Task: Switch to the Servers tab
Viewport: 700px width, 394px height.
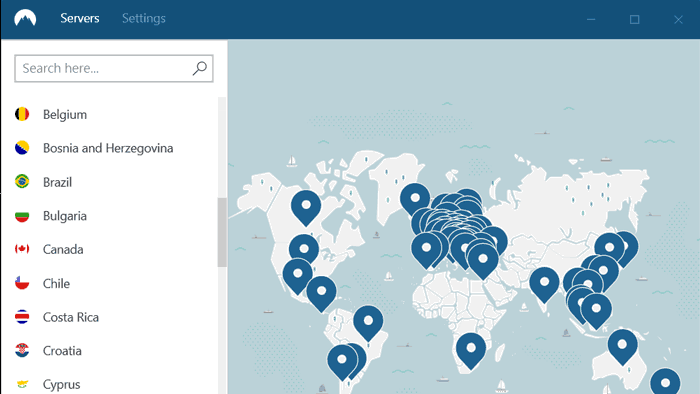Action: click(80, 18)
